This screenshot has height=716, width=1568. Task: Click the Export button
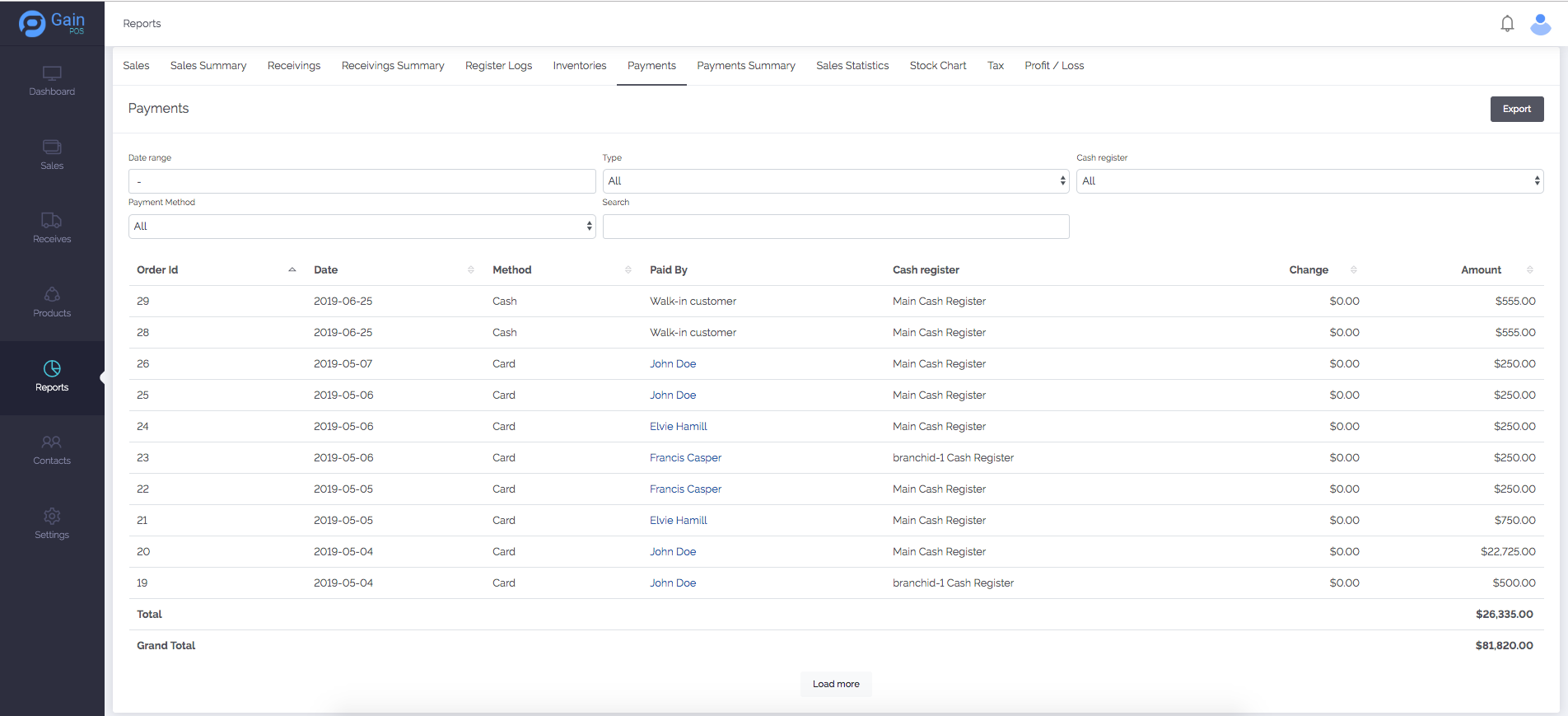click(x=1516, y=109)
